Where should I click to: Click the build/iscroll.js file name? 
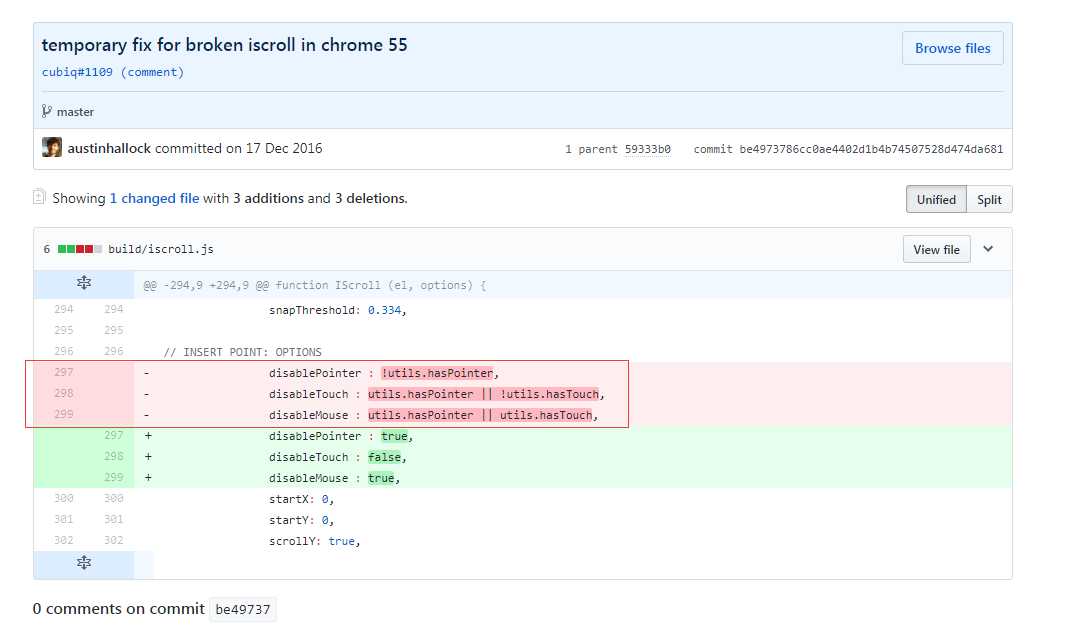pos(161,249)
